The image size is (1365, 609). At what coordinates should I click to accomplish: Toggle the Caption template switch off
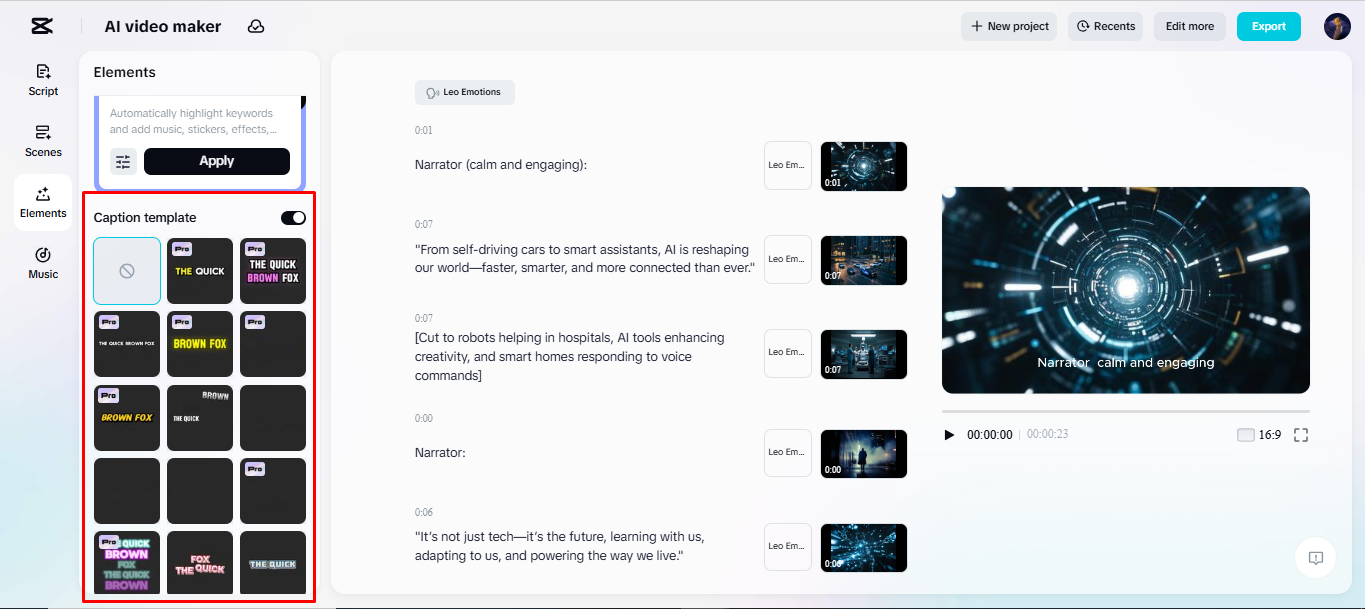[293, 217]
